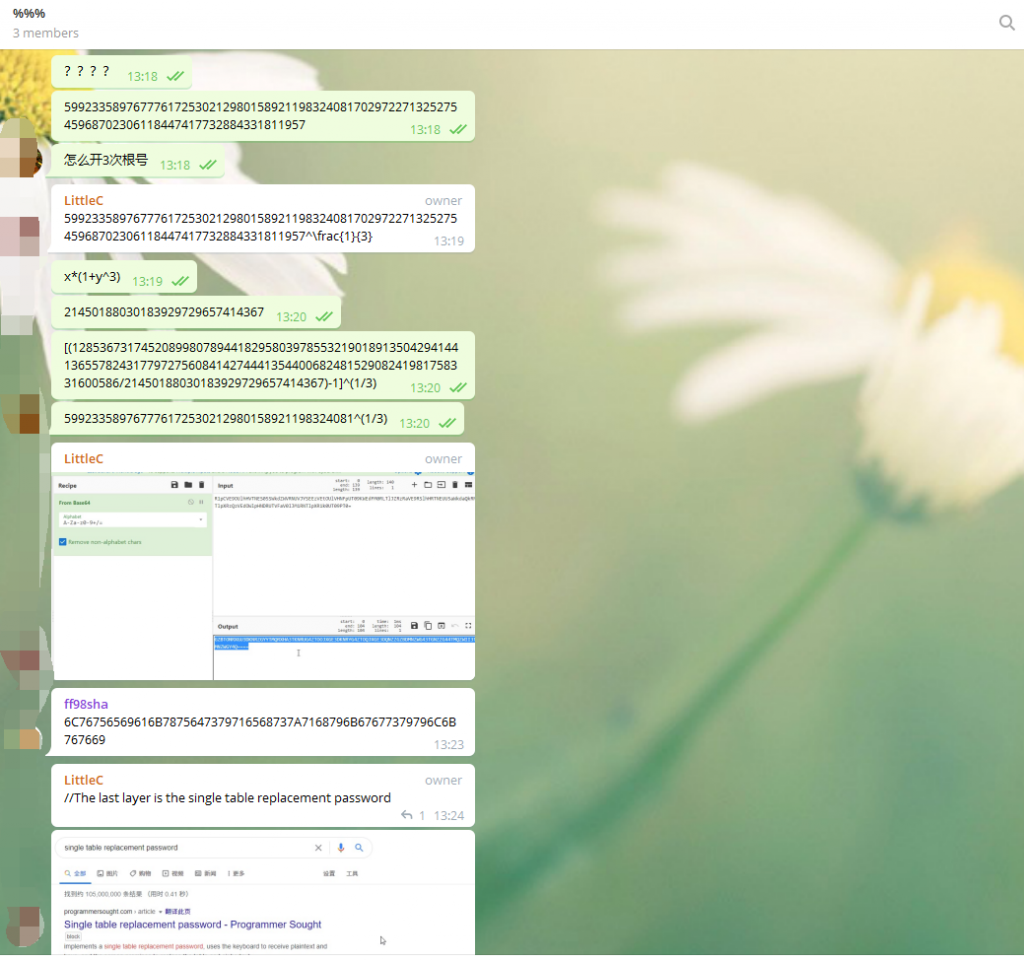Click the avatar beside ff98sha's hex message
Screen dimensions: 1024x961
pos(23,738)
